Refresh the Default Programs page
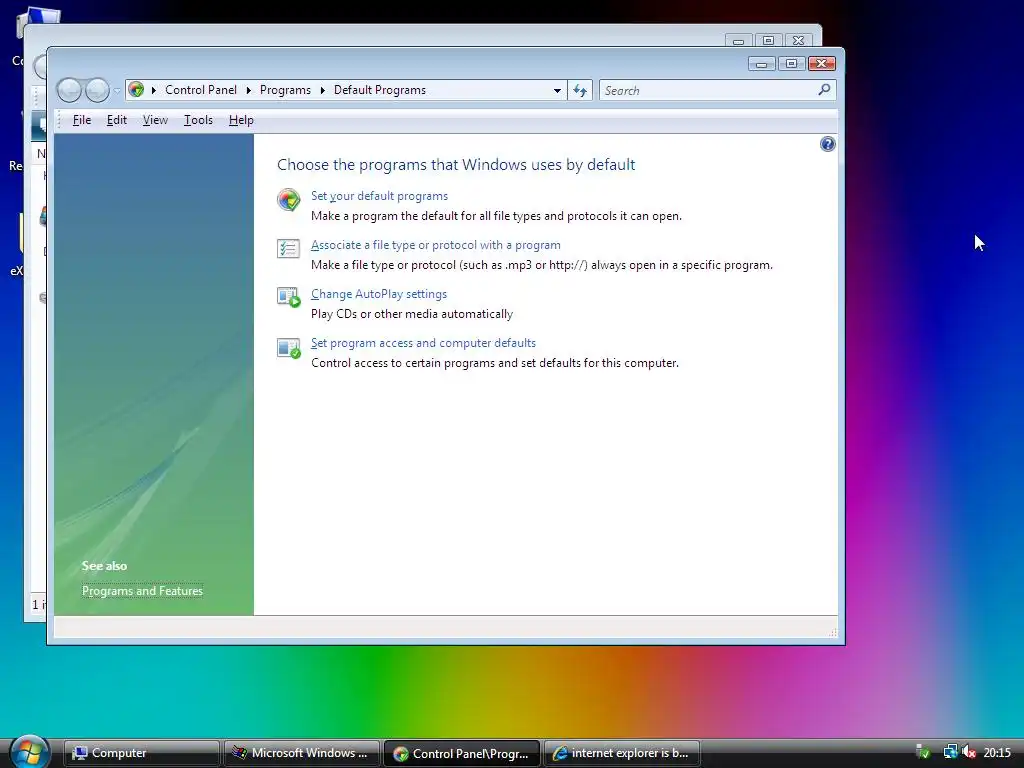1024x768 pixels. tap(580, 90)
